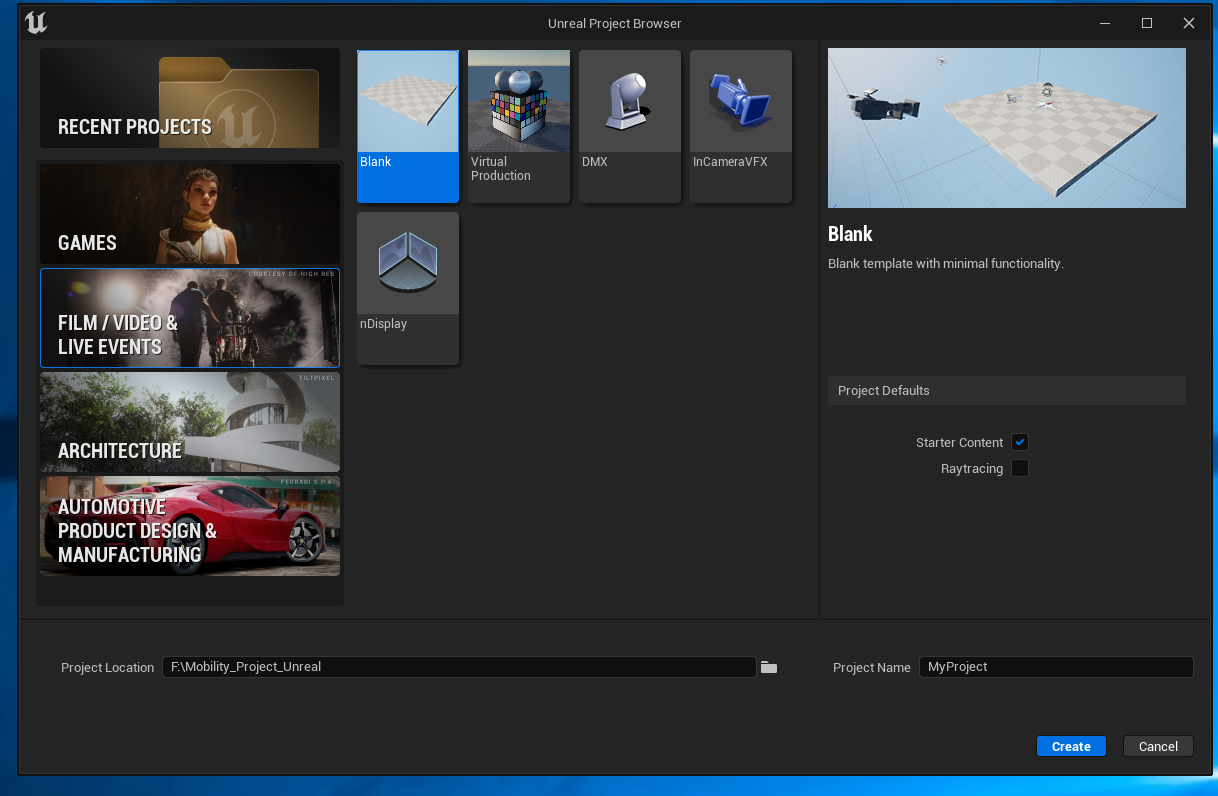Click the Cancel button
This screenshot has height=796, width=1218.
[1158, 746]
